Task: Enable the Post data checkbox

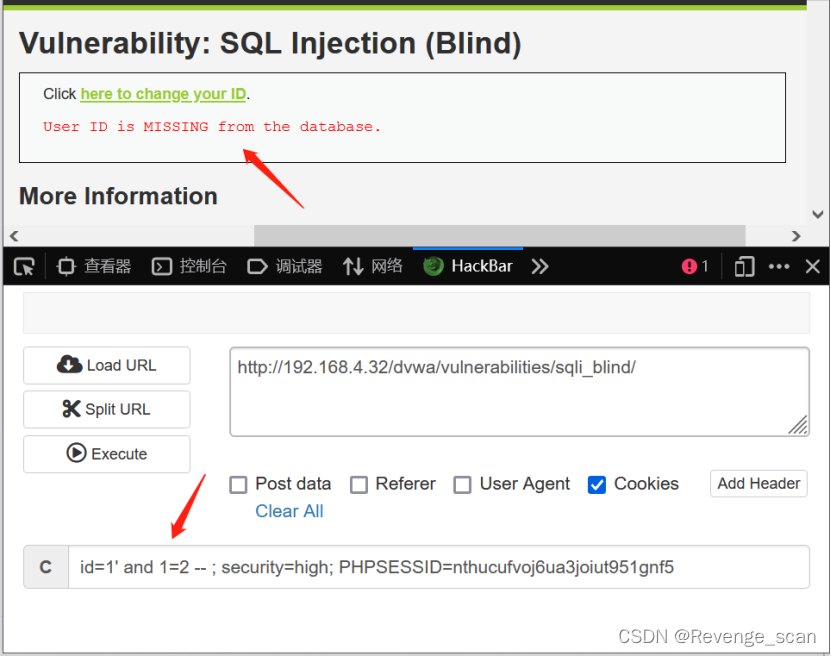Action: click(x=238, y=485)
